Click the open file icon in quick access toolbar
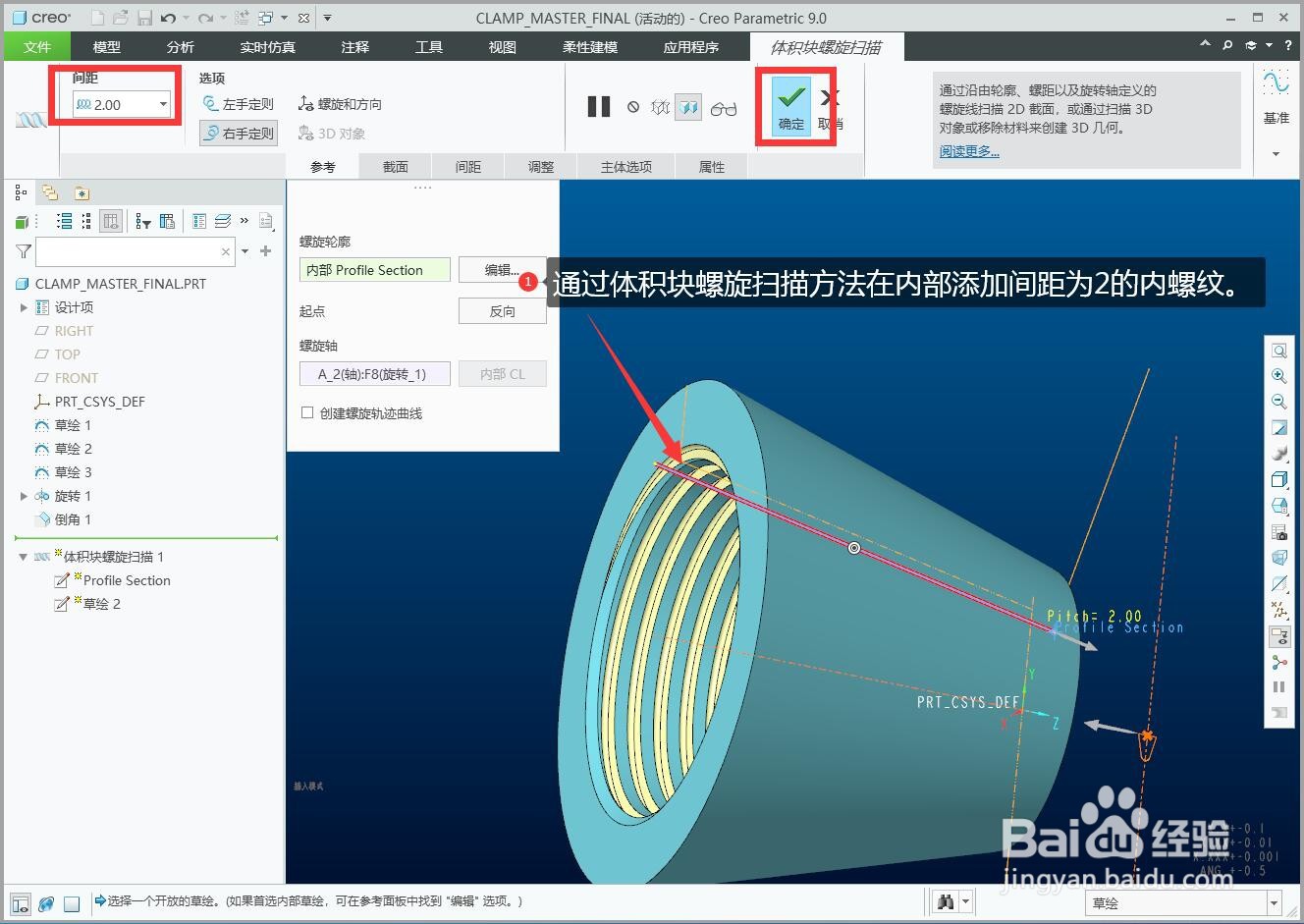Screen dimensions: 1304x924 click(120, 18)
